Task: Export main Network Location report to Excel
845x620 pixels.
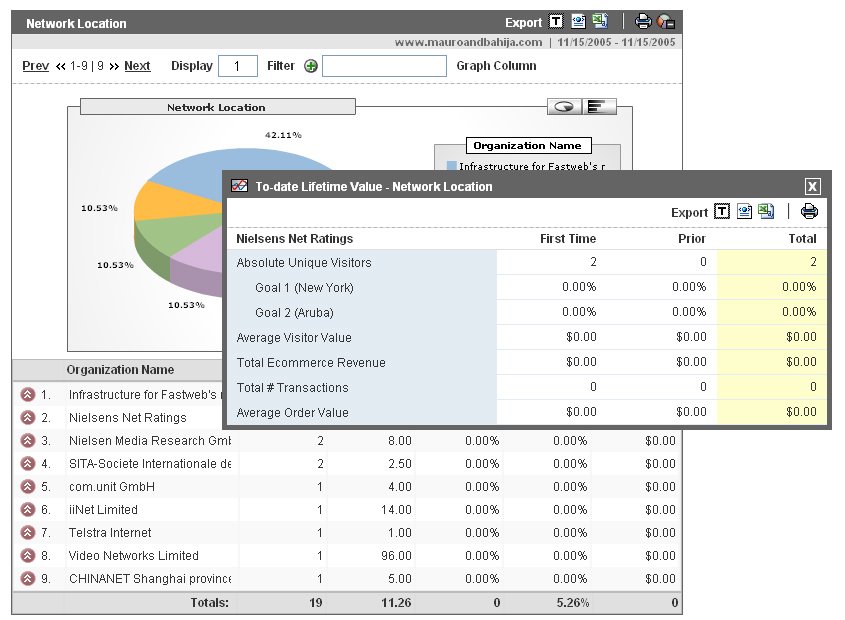Action: 600,21
